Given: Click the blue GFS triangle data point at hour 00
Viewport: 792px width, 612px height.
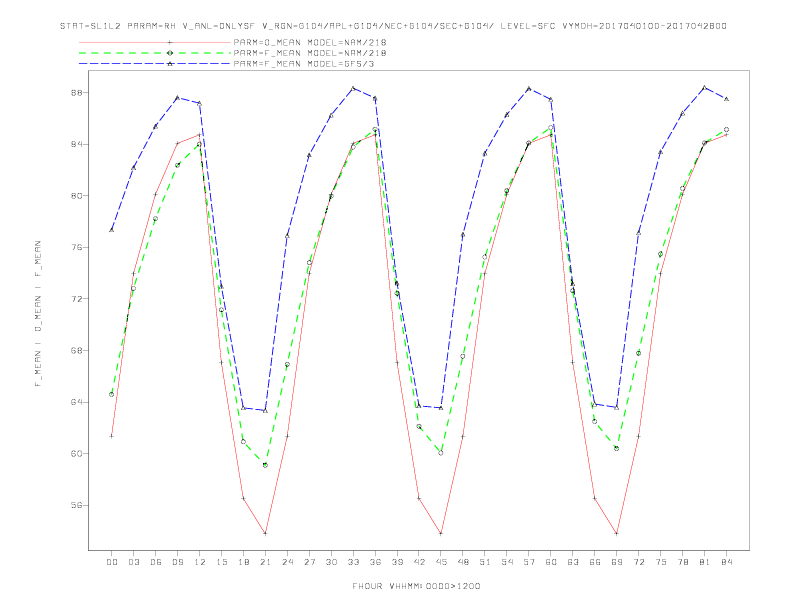Looking at the screenshot, I should tap(112, 230).
